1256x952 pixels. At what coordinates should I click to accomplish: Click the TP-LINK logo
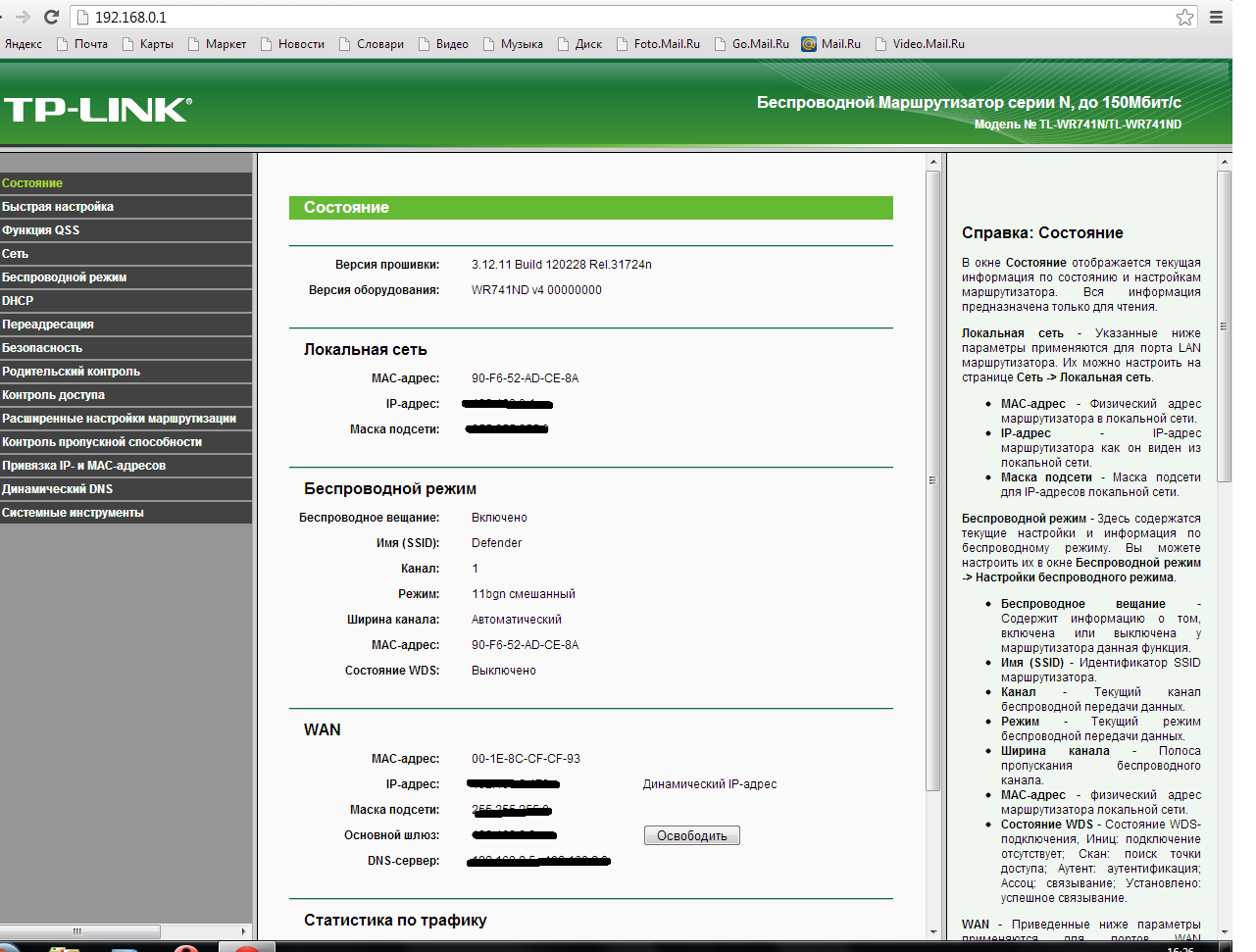coord(97,110)
